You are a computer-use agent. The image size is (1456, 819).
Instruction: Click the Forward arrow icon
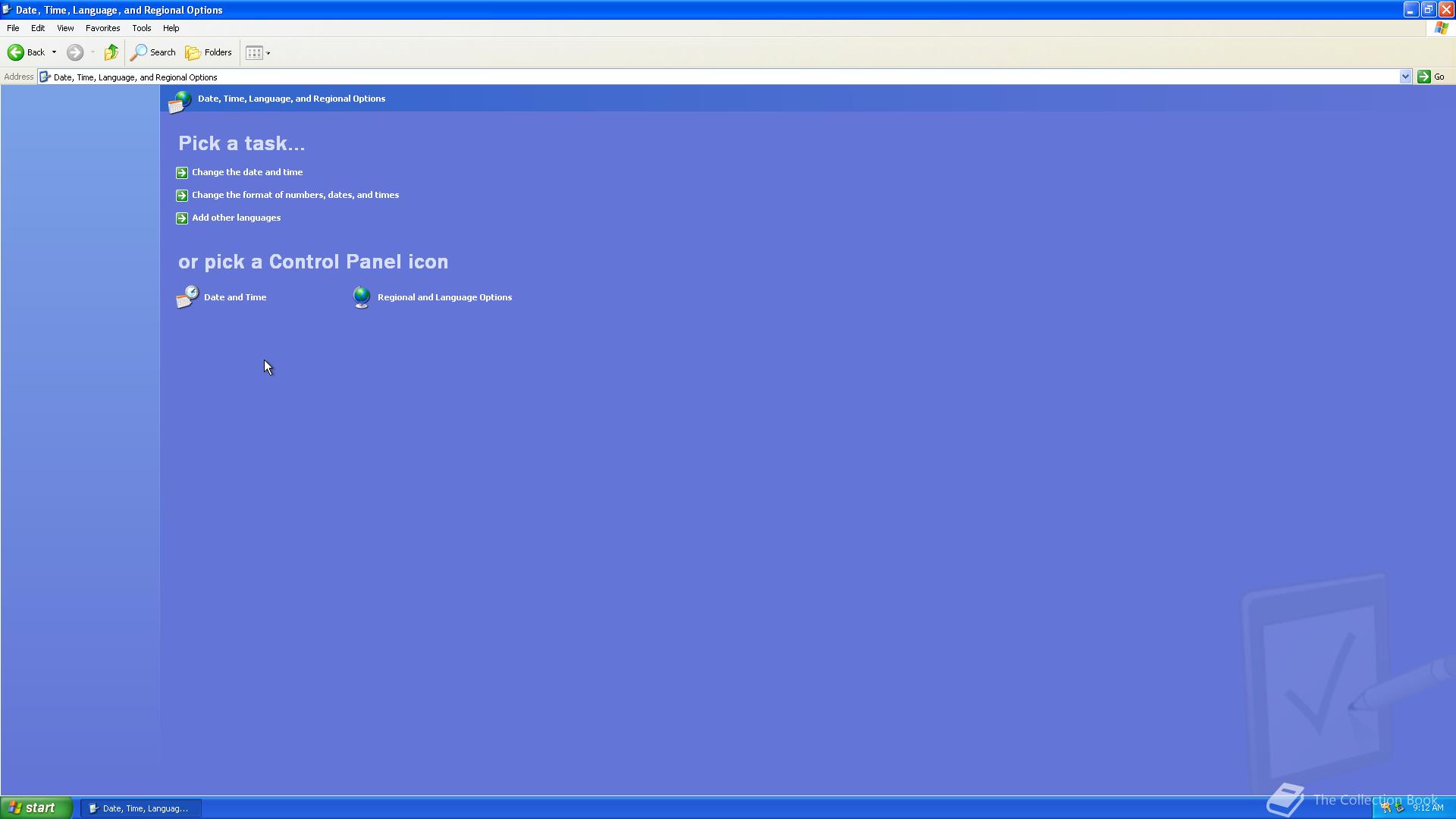click(x=74, y=52)
